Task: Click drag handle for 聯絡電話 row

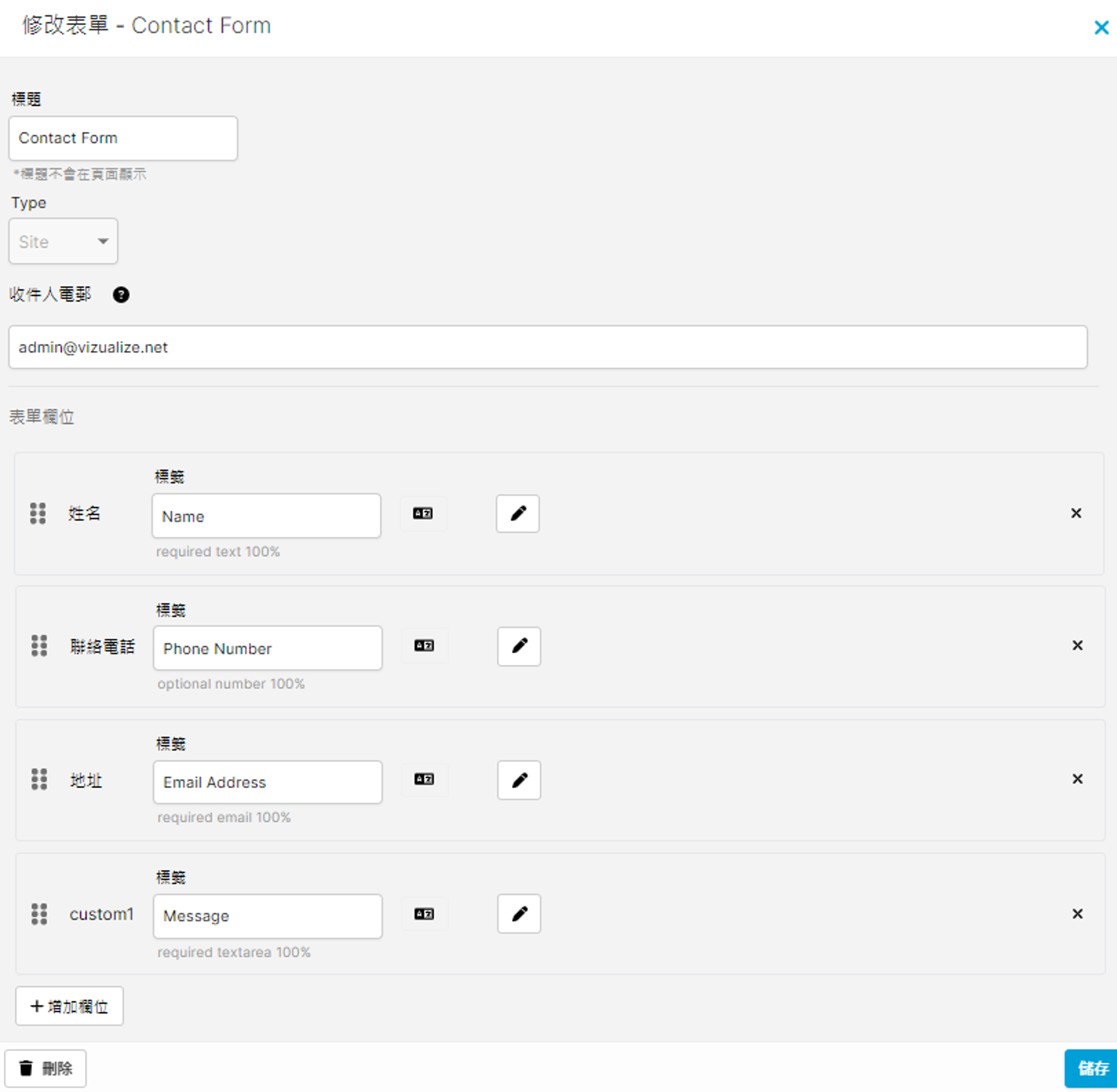Action: click(39, 646)
